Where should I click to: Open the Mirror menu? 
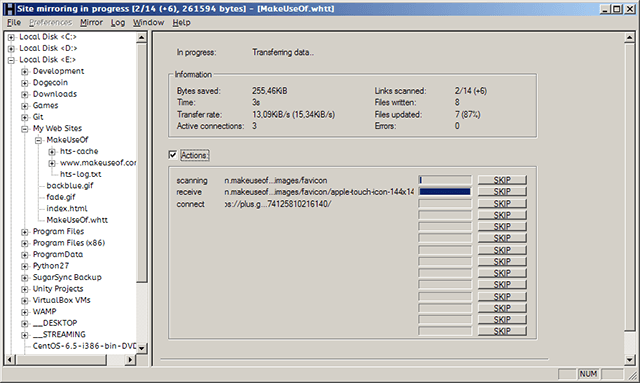coord(91,22)
